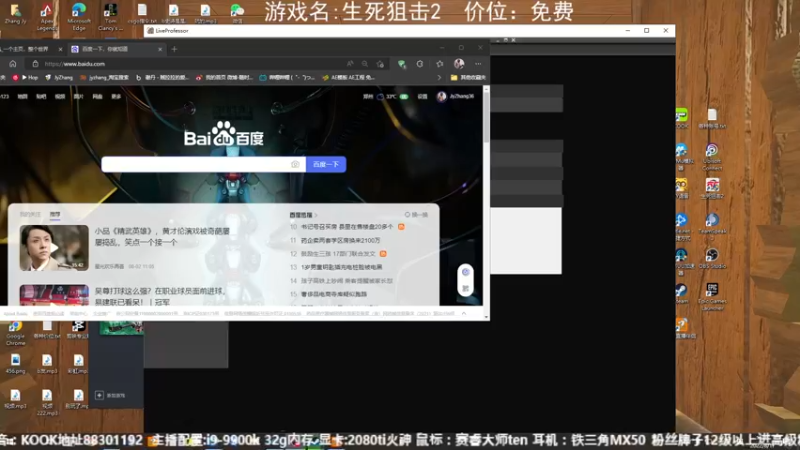Click the browser refresh extension icon
Image resolution: width=800 pixels, height=450 pixels.
tap(420, 64)
